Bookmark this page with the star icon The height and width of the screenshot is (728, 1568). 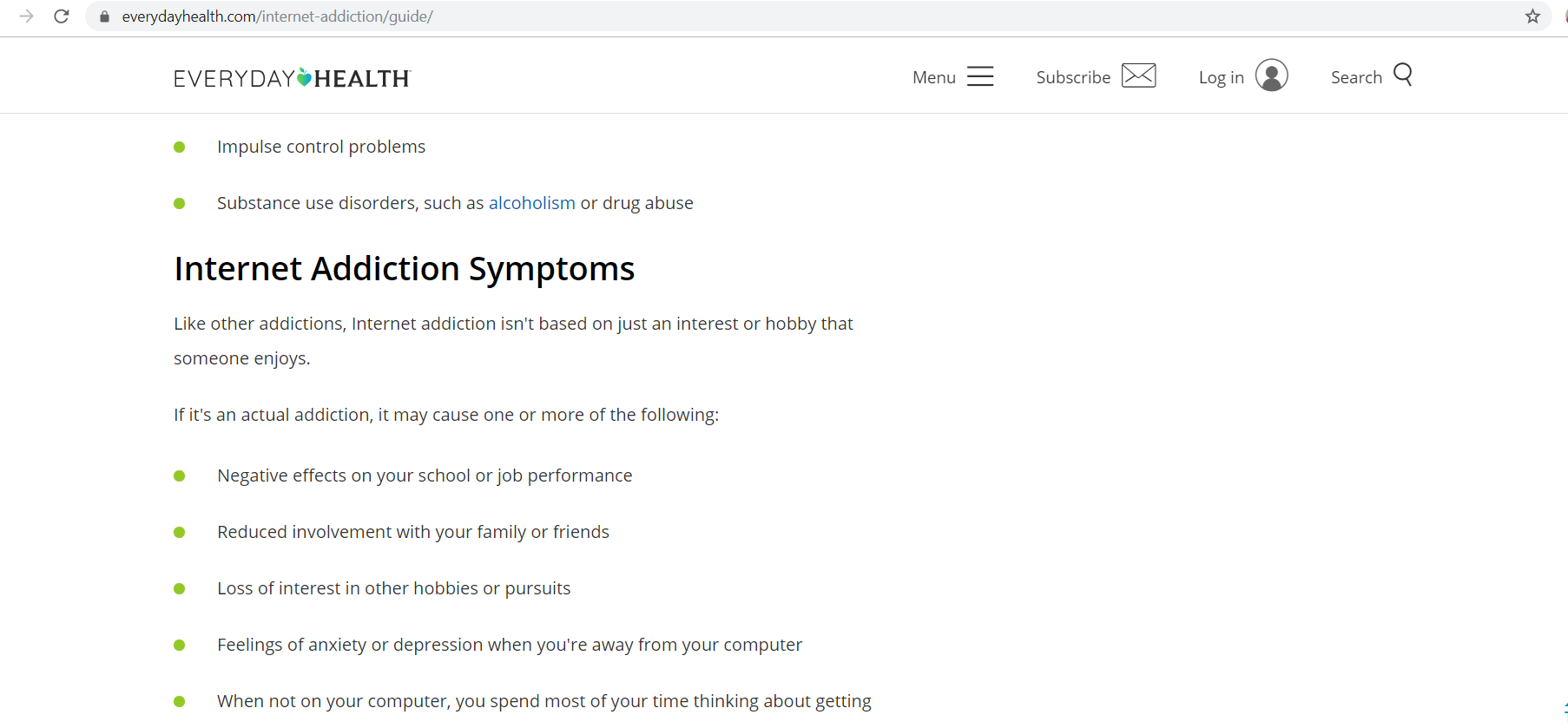tap(1532, 16)
